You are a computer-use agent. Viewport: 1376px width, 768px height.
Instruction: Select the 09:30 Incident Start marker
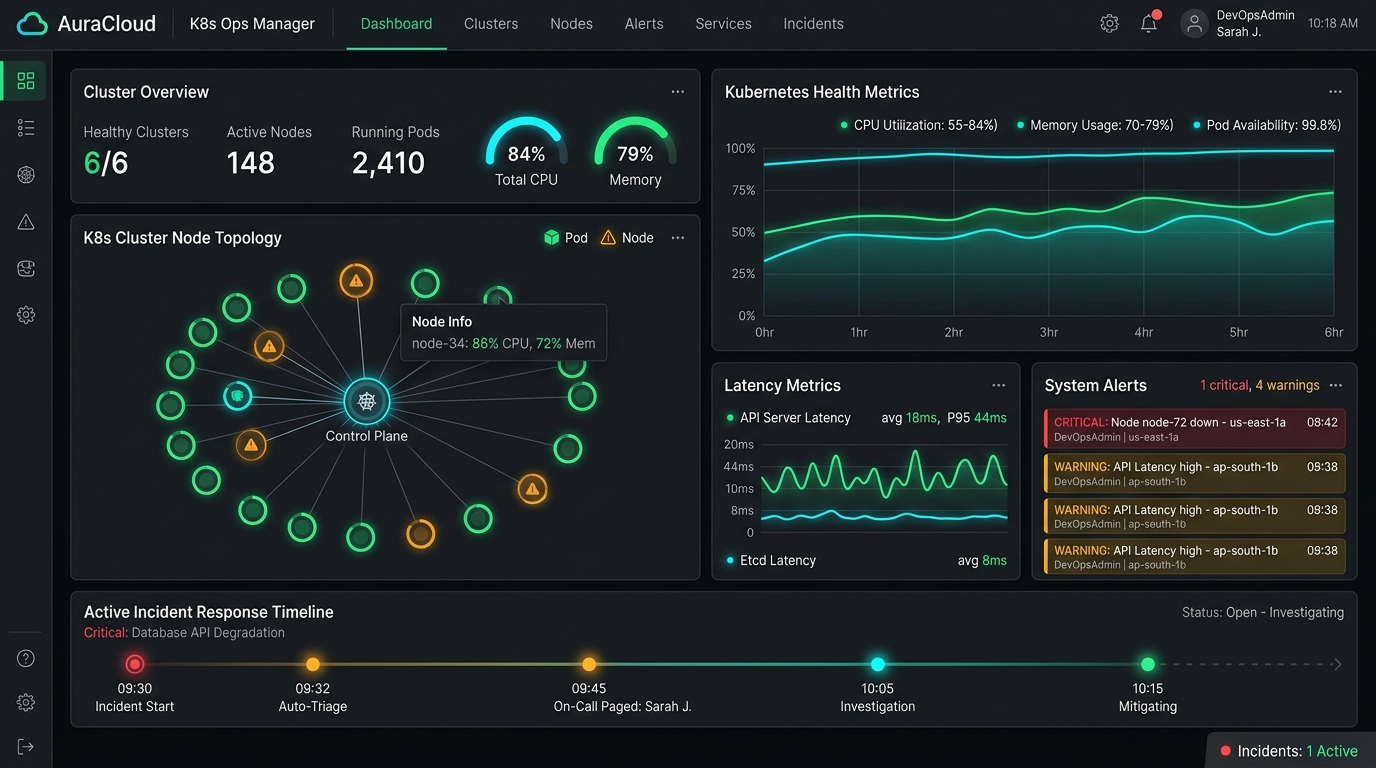[135, 664]
